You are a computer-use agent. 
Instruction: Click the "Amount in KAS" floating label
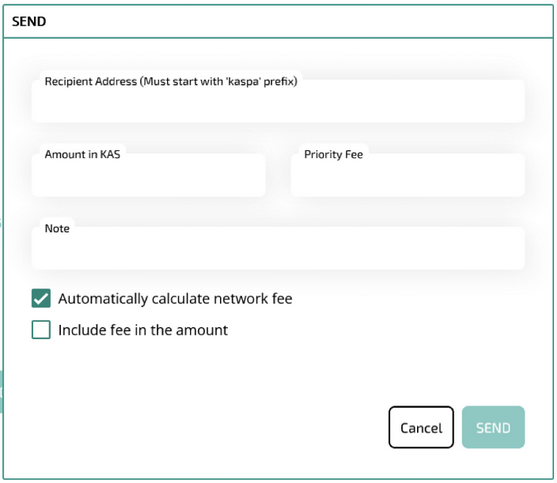click(x=82, y=154)
